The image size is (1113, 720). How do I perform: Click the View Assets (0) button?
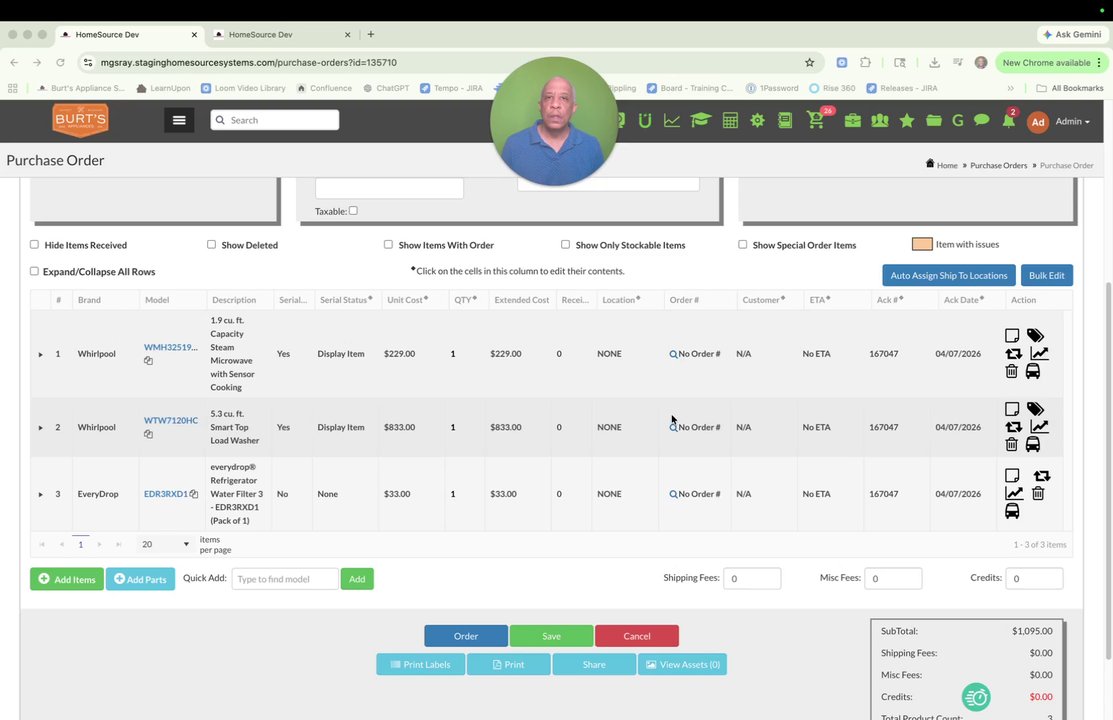[x=682, y=665]
